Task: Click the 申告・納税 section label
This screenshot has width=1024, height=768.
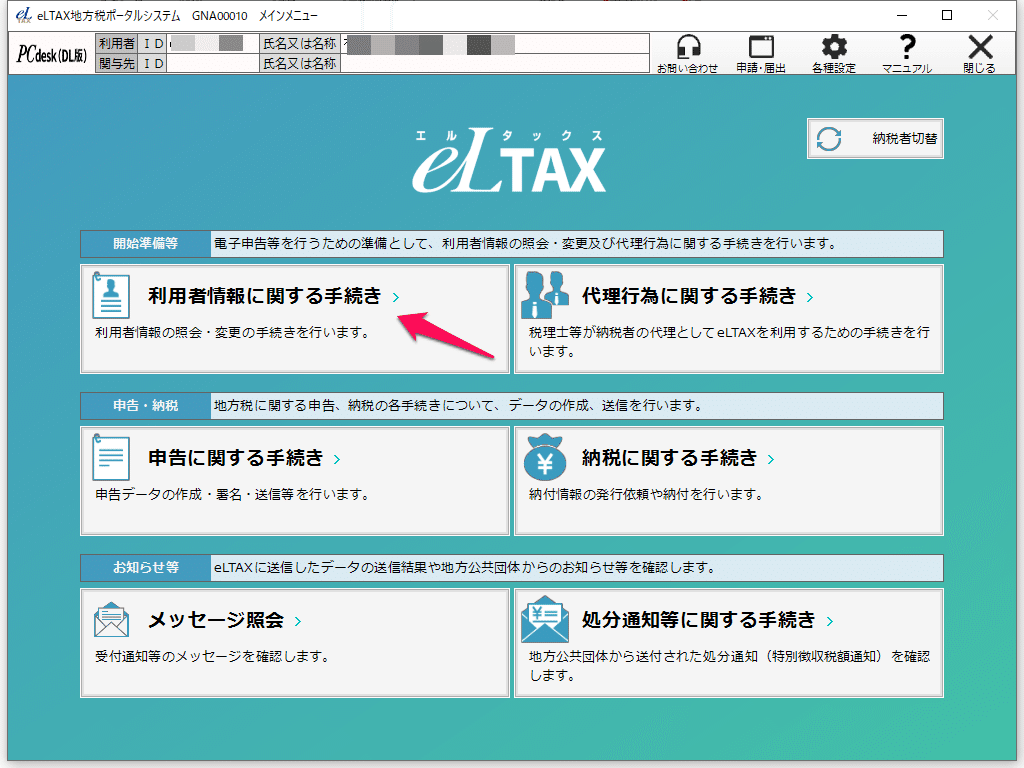Action: (146, 406)
